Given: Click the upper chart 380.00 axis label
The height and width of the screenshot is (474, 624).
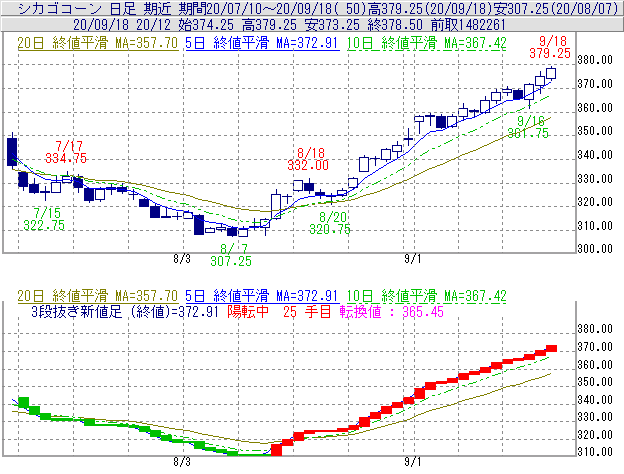Looking at the screenshot, I should pyautogui.click(x=595, y=60).
